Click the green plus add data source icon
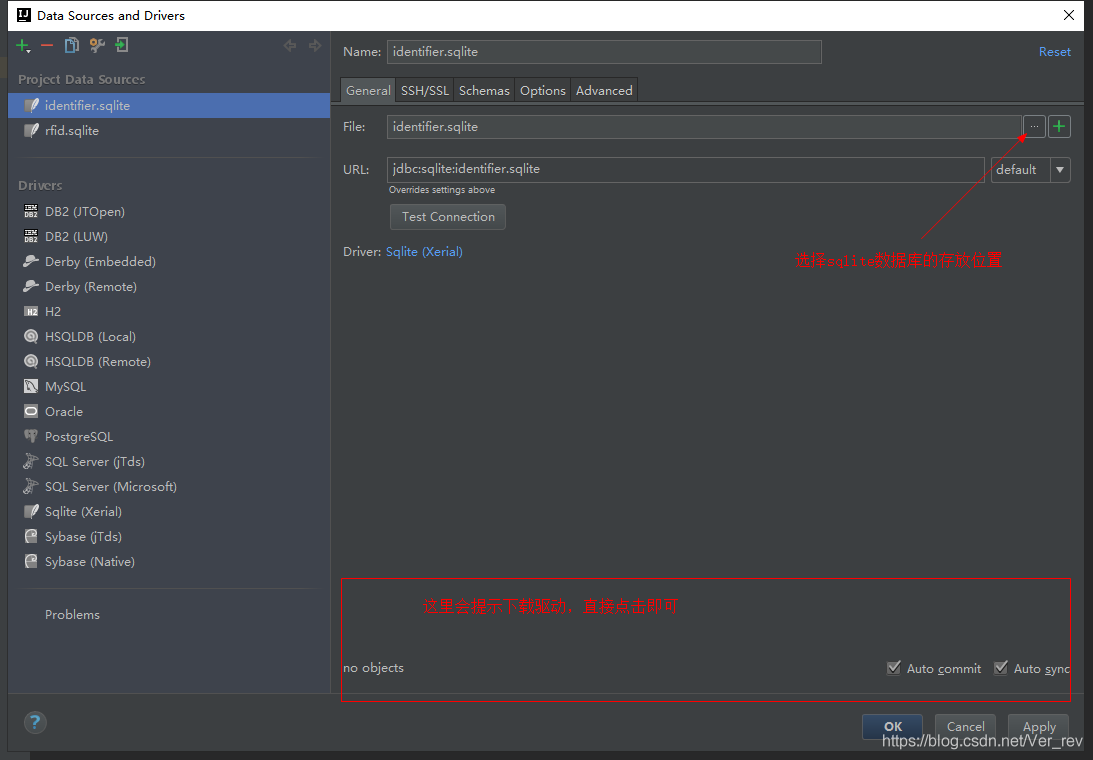 (23, 46)
